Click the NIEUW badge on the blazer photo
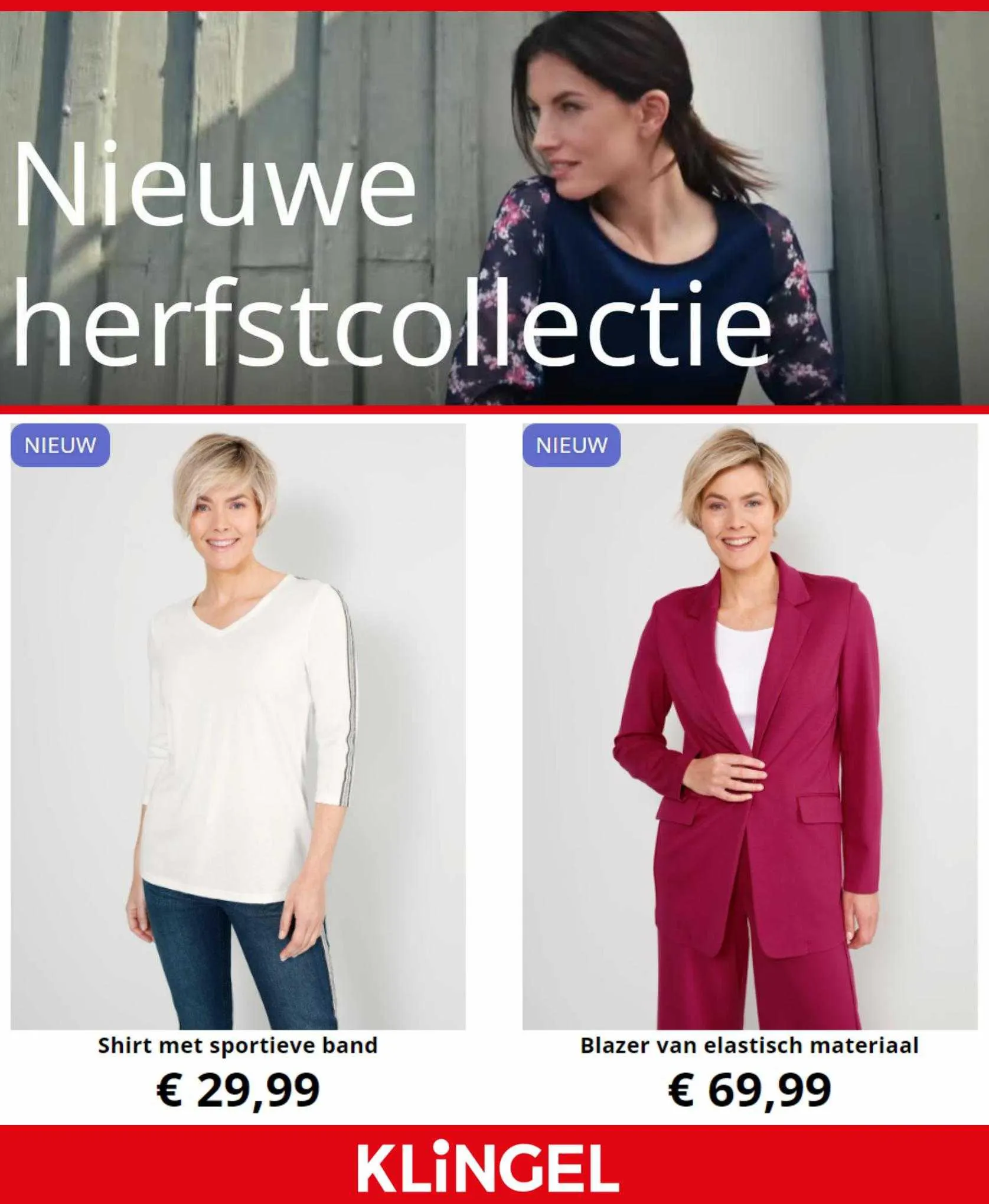989x1204 pixels. [572, 445]
